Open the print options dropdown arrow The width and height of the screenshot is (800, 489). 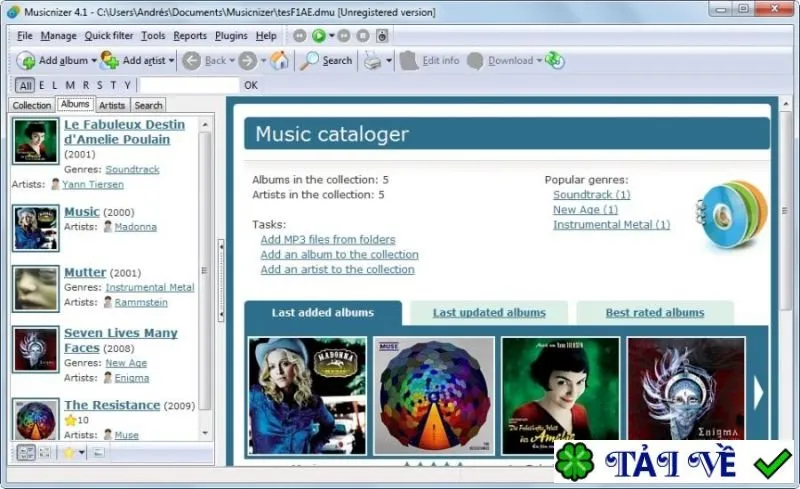click(389, 61)
